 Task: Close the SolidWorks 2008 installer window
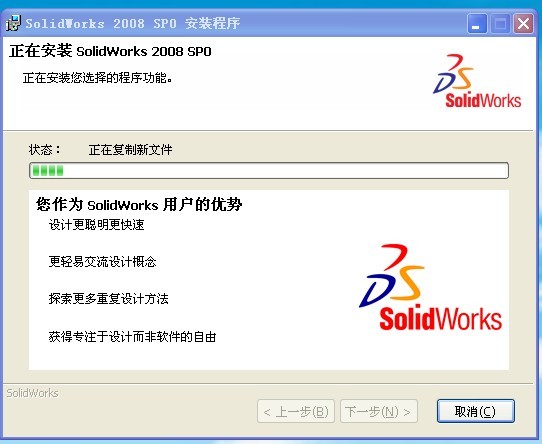(x=523, y=24)
